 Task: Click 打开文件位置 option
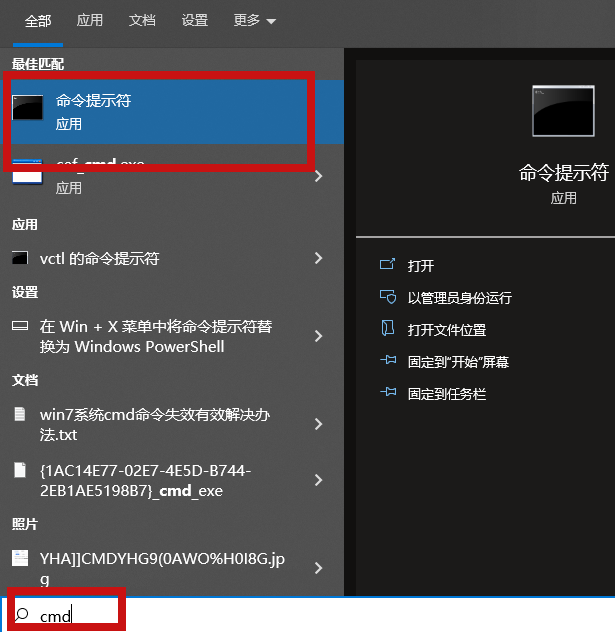(446, 330)
